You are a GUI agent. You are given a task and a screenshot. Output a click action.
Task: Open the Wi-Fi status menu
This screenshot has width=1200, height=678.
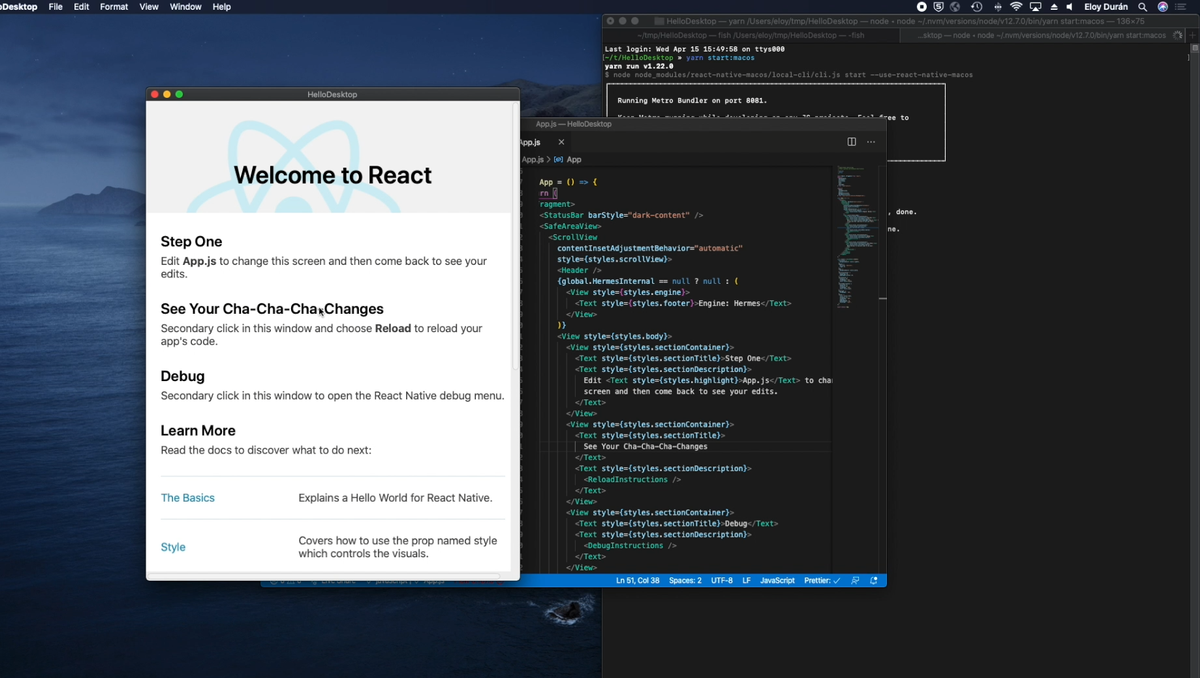pos(1017,6)
